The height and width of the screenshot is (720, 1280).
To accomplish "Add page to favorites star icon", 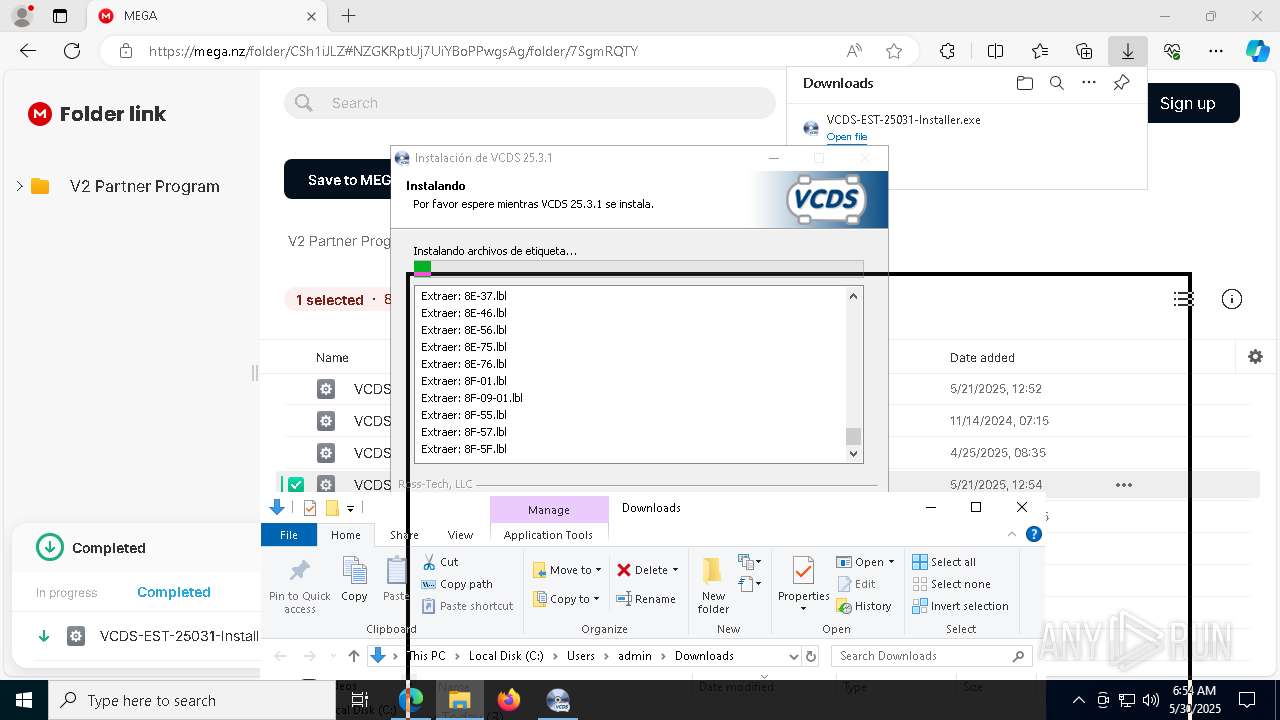I will [x=894, y=51].
